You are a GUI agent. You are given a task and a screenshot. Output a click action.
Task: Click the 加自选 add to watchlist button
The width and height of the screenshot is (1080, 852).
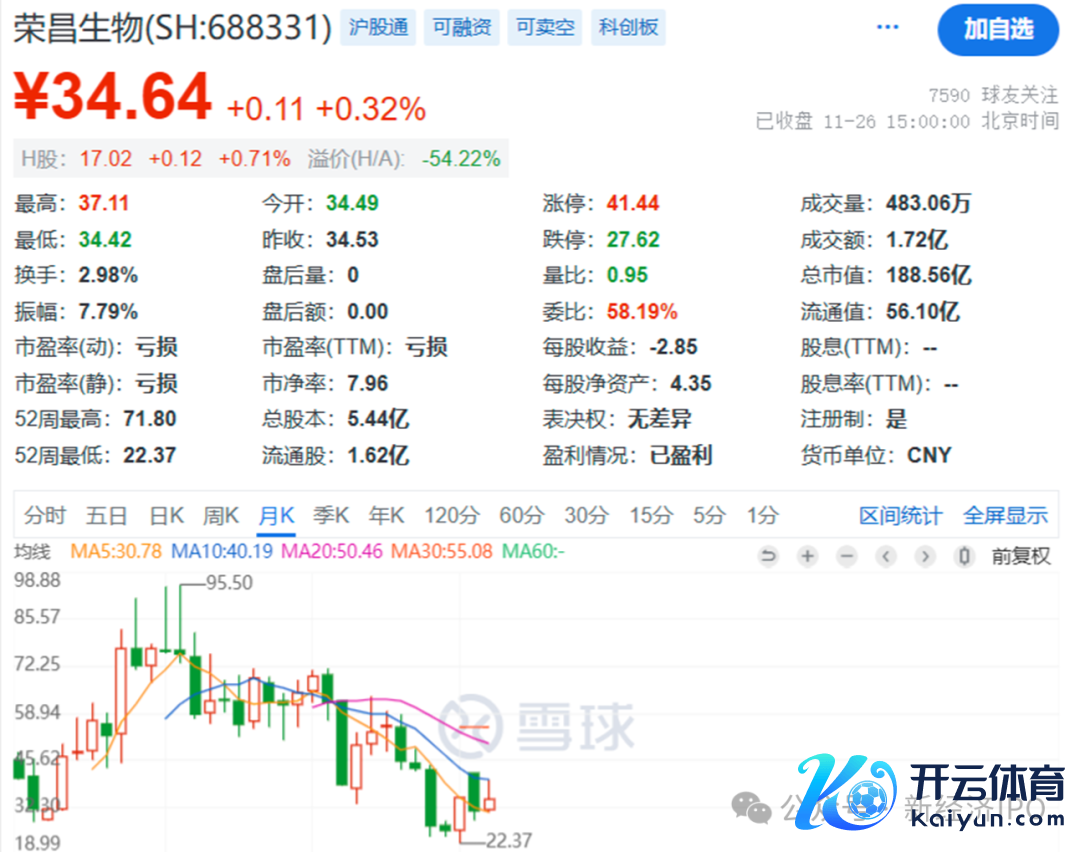pyautogui.click(x=997, y=29)
